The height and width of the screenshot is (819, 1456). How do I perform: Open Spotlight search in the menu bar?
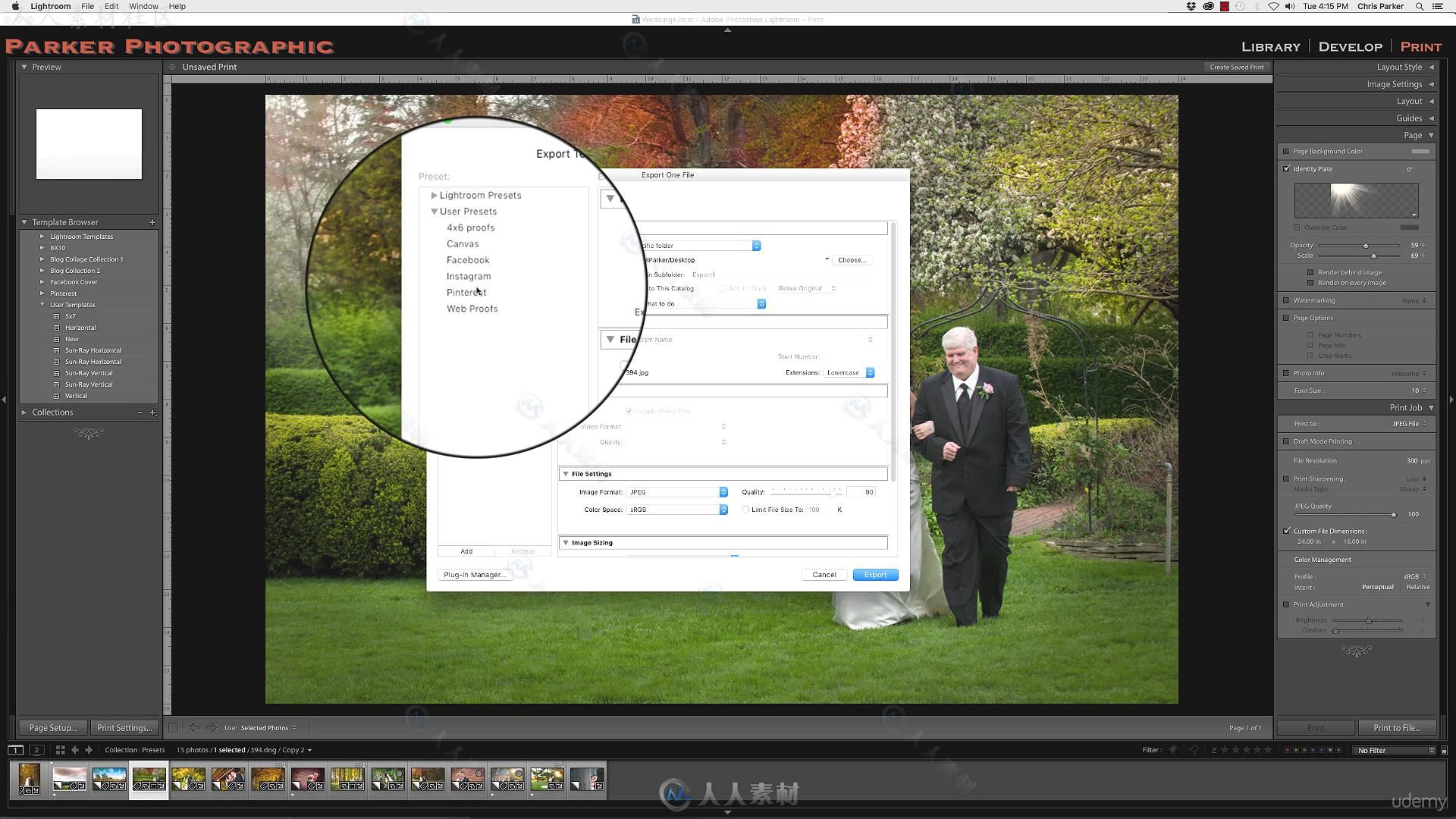tap(1420, 6)
